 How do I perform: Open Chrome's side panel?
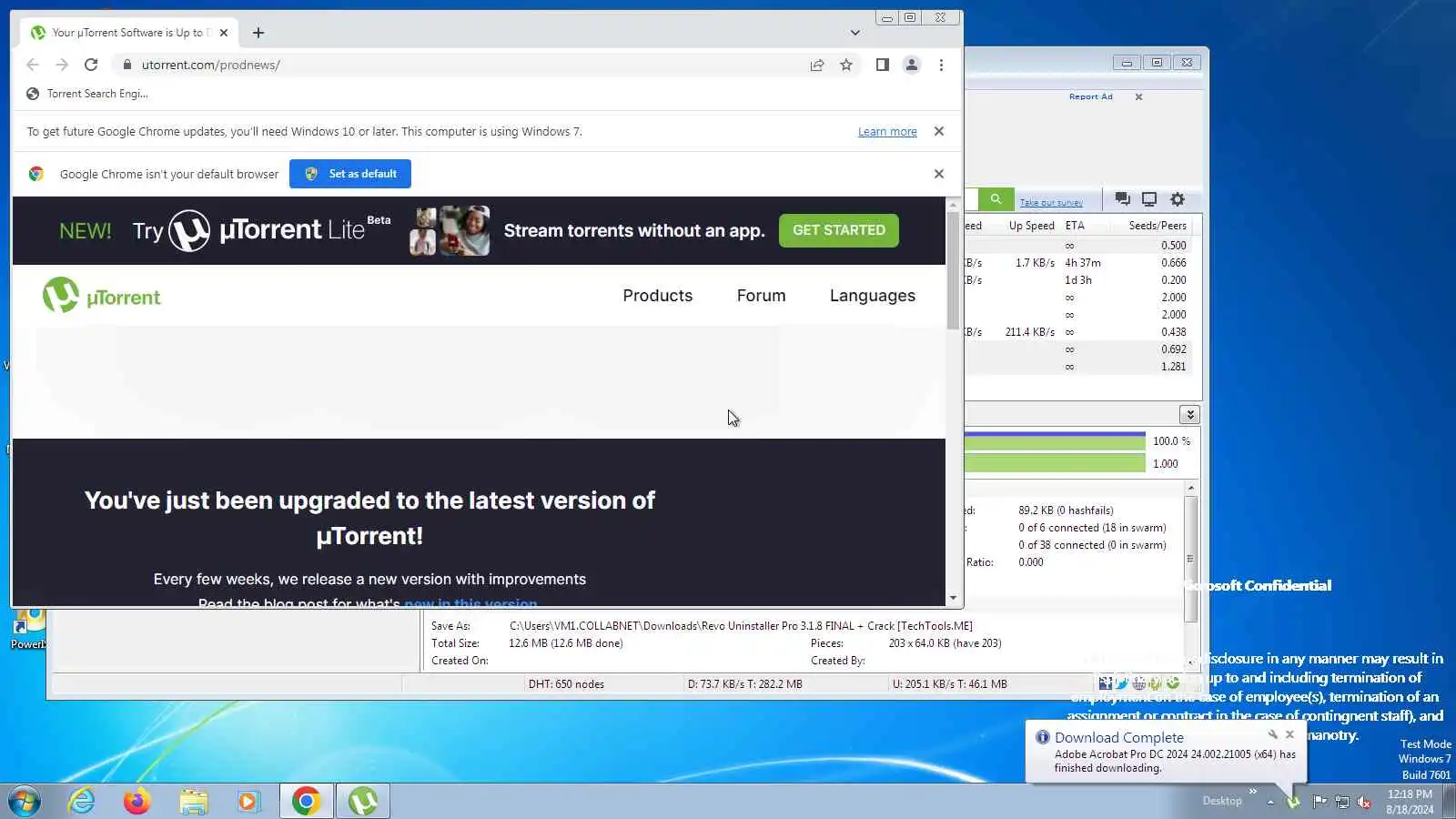click(882, 65)
